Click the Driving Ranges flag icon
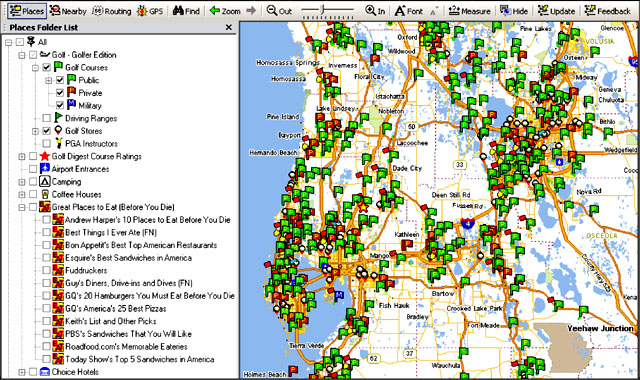This screenshot has width=640, height=380. coord(58,118)
